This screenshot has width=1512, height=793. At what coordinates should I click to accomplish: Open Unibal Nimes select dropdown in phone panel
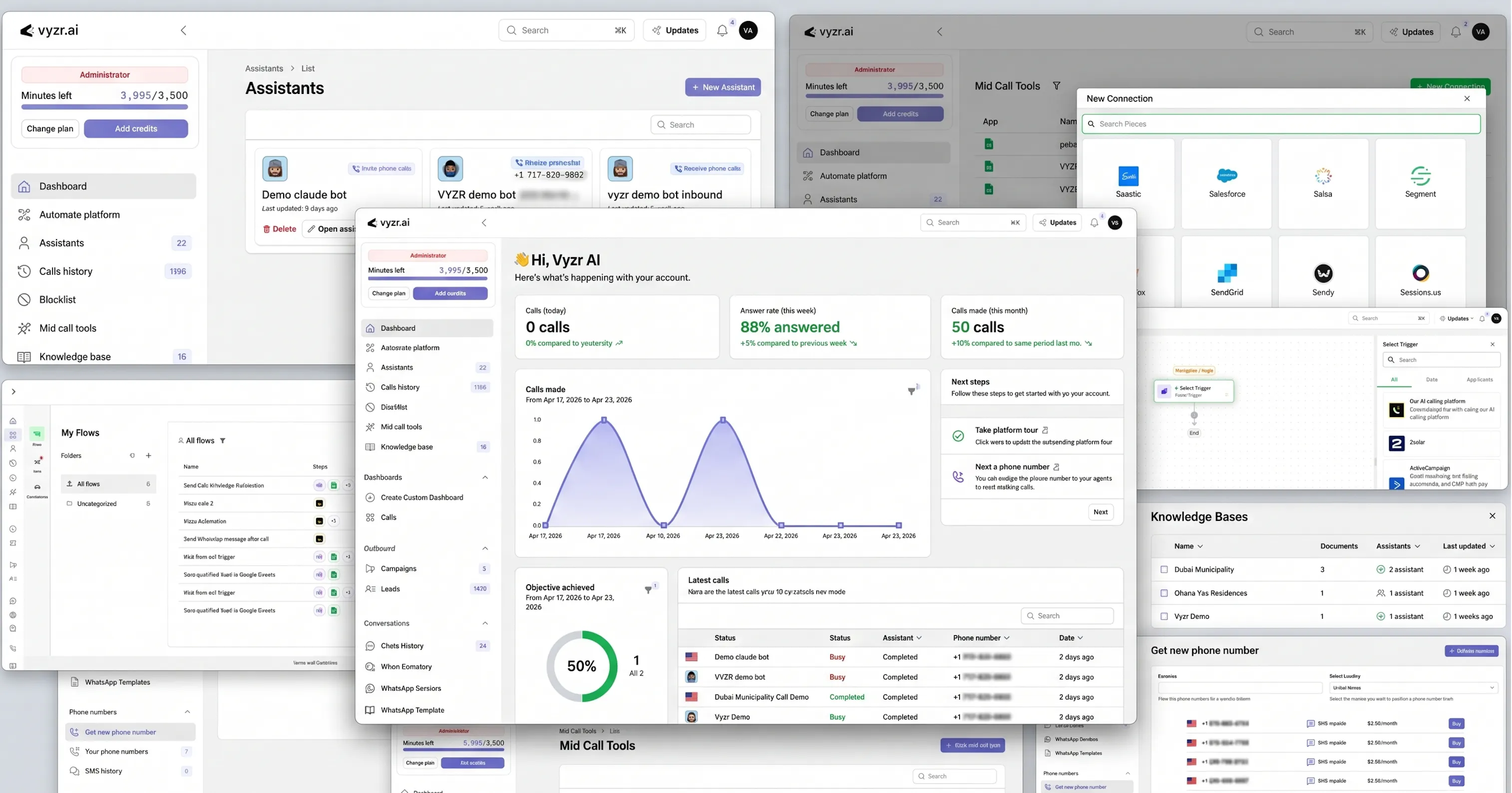tap(1414, 687)
